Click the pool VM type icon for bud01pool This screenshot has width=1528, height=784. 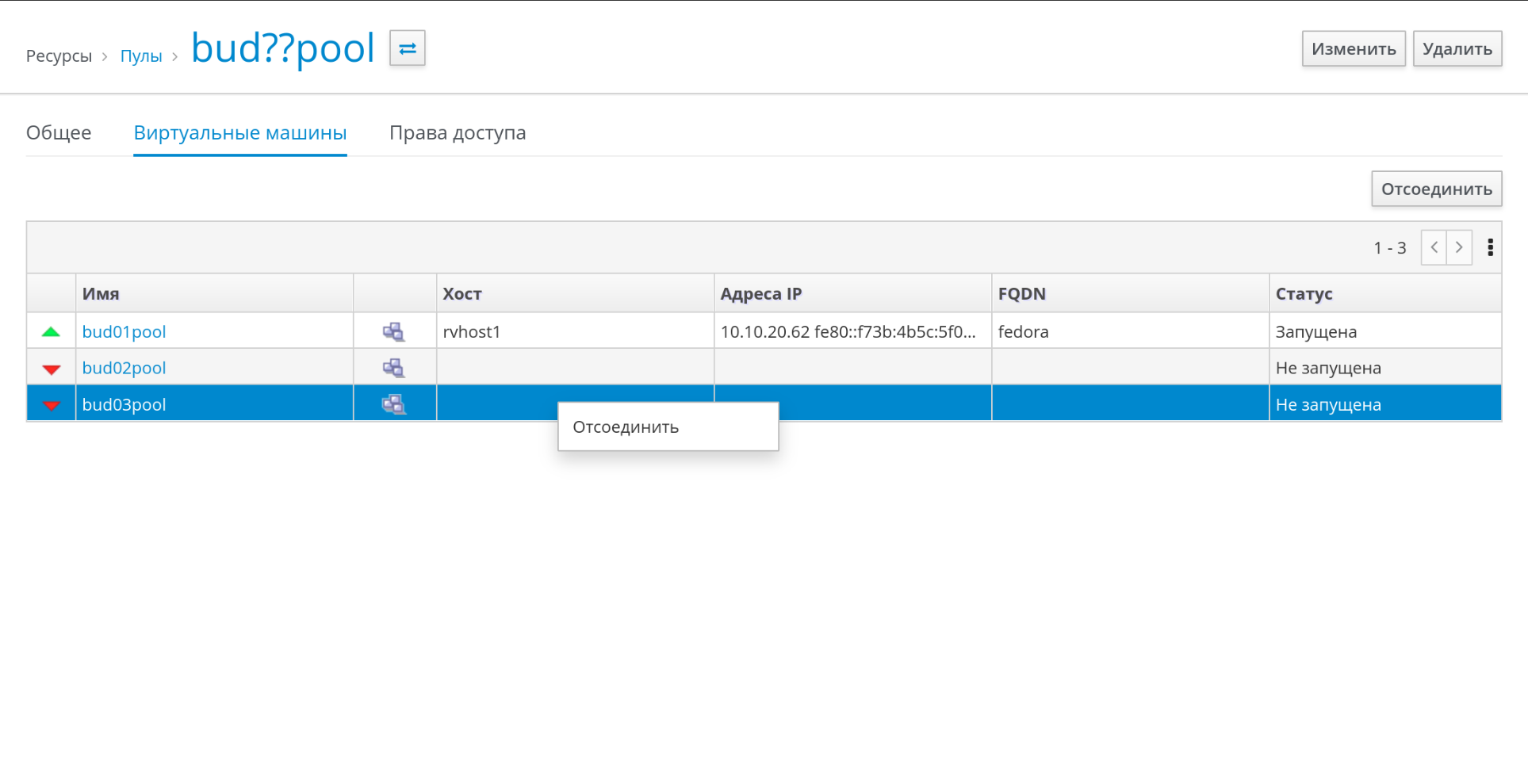(x=393, y=332)
